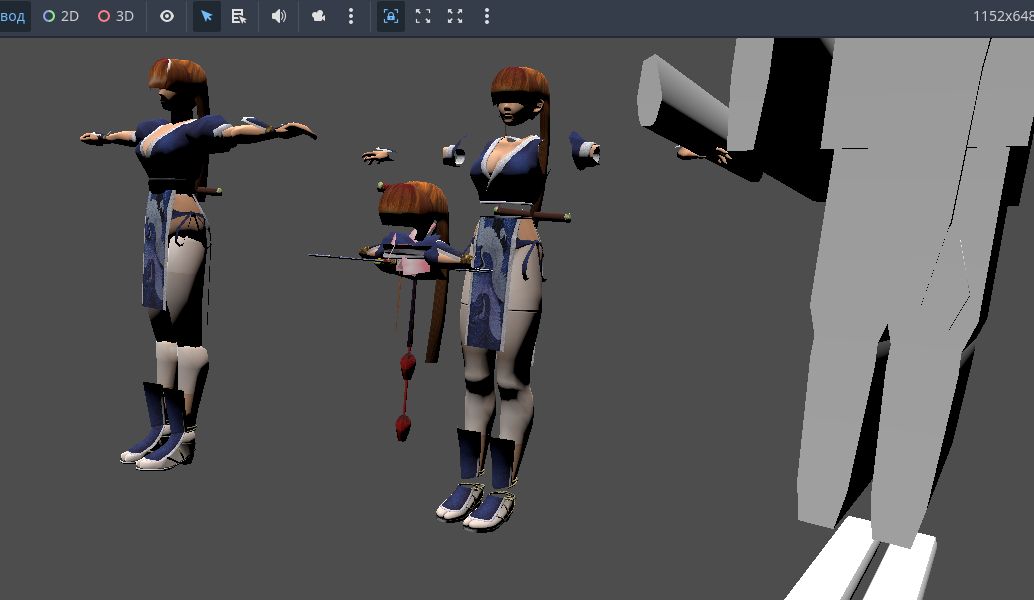Activate the arrow select tool
This screenshot has height=600, width=1034.
click(207, 16)
